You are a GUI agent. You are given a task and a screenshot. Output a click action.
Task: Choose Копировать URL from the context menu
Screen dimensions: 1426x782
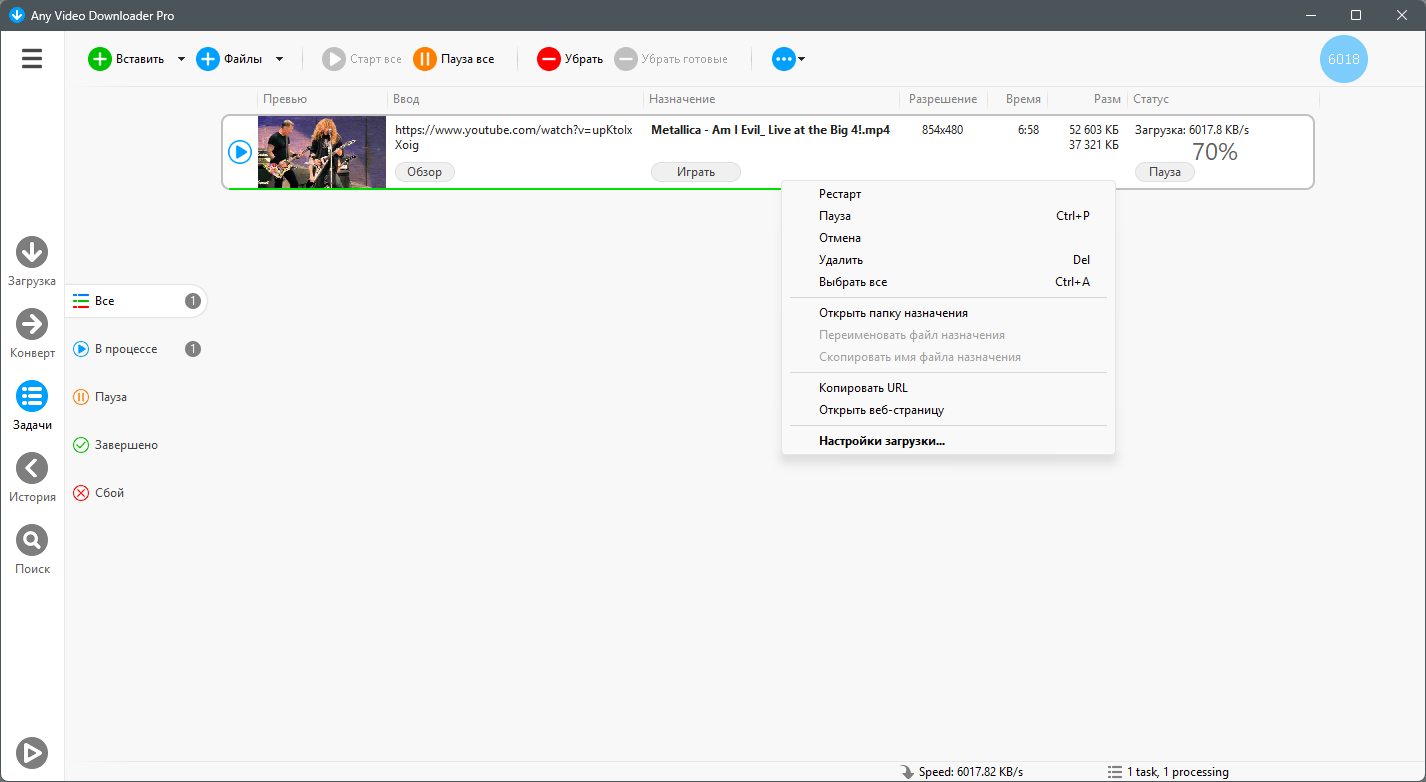pos(948,388)
